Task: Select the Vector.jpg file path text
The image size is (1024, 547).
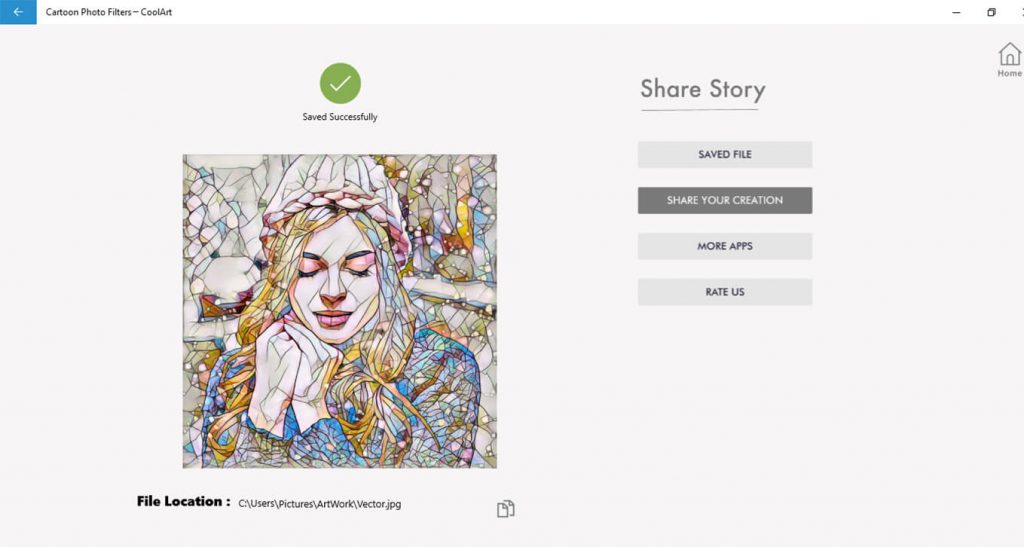Action: 319,503
